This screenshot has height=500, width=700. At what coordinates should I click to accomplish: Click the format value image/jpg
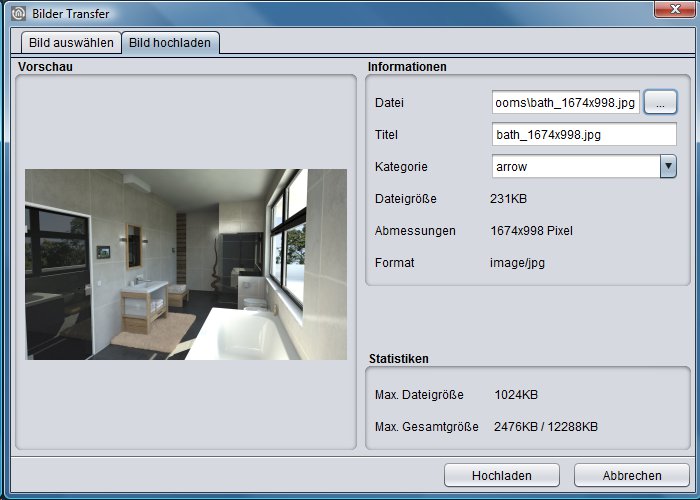point(517,263)
